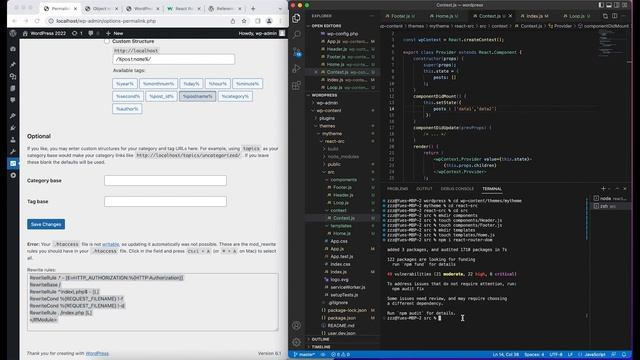Open the VS Code Manage gear icon
Viewport: 640px width, 360px height.
[297, 342]
